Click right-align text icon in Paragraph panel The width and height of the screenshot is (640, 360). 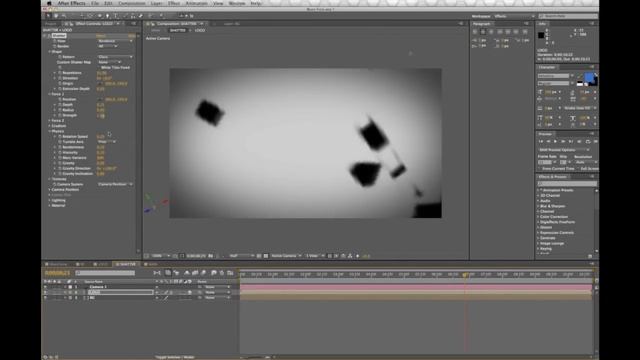(491, 32)
